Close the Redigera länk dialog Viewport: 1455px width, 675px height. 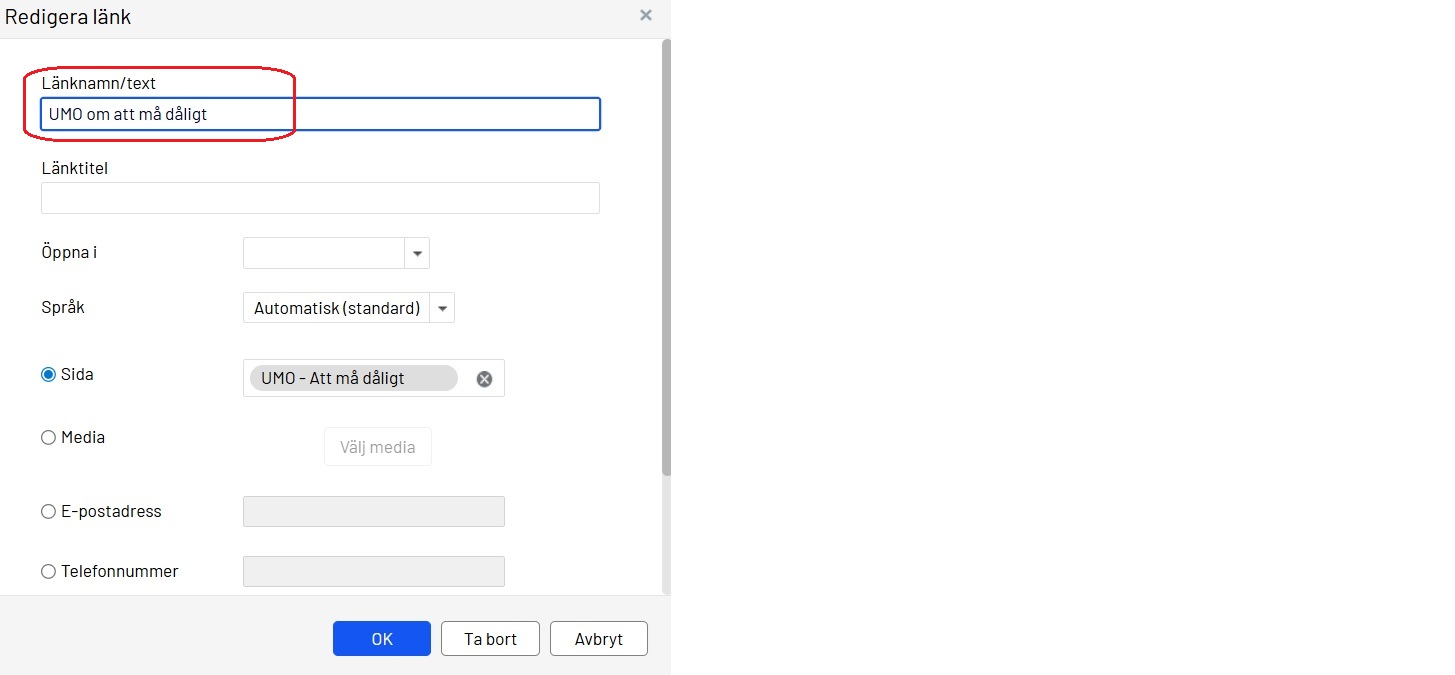(x=645, y=15)
